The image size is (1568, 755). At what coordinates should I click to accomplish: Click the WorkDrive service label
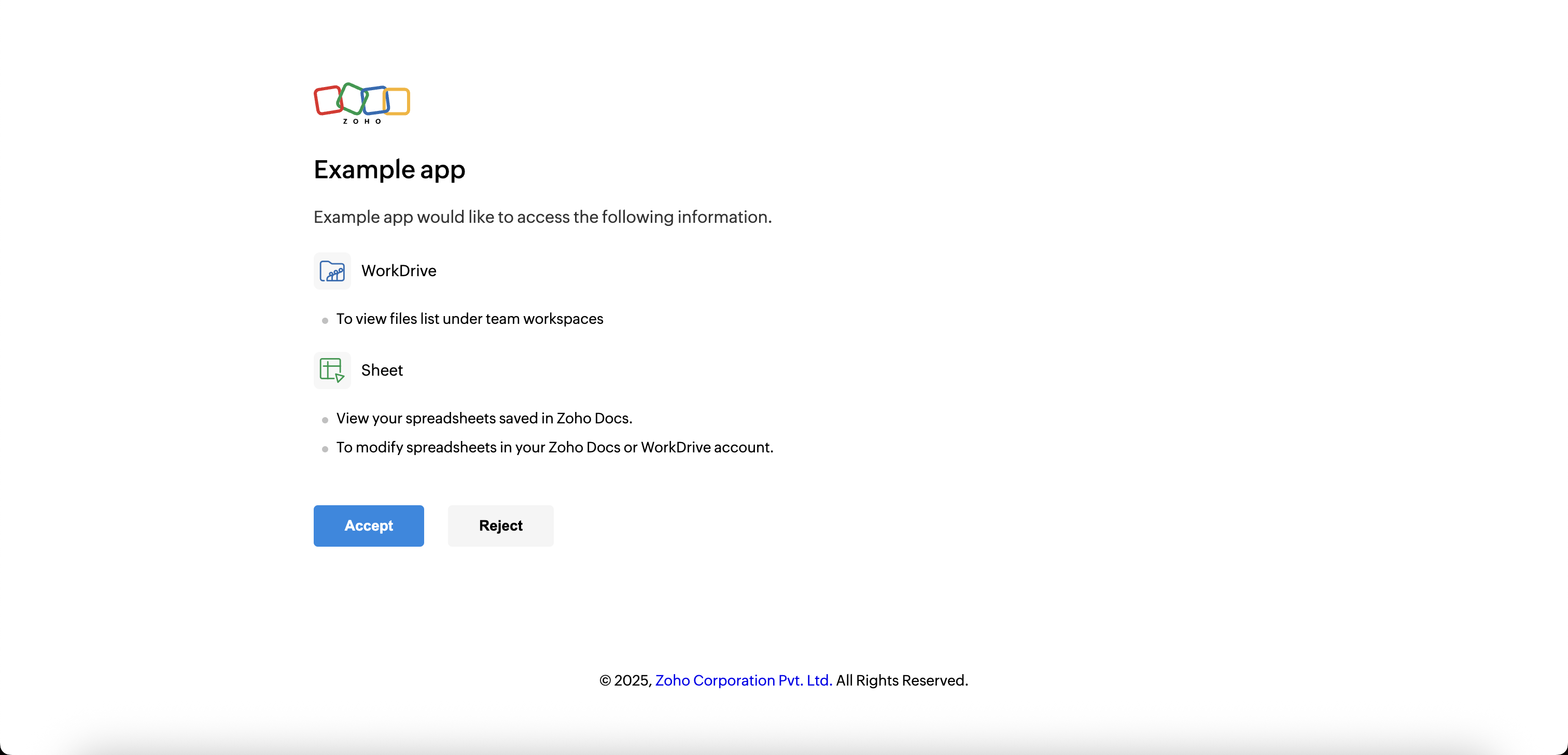[x=399, y=270]
